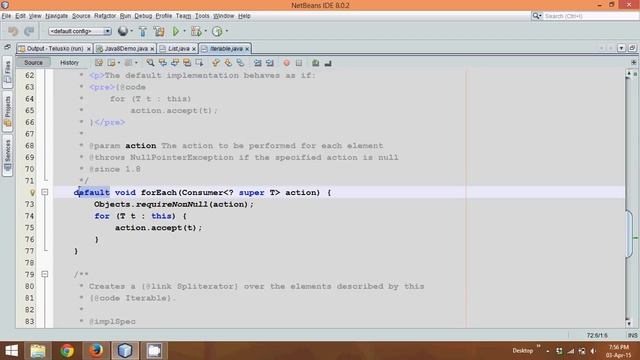The image size is (640, 360).
Task: Collapse the forEach method fold marker
Action: point(45,192)
